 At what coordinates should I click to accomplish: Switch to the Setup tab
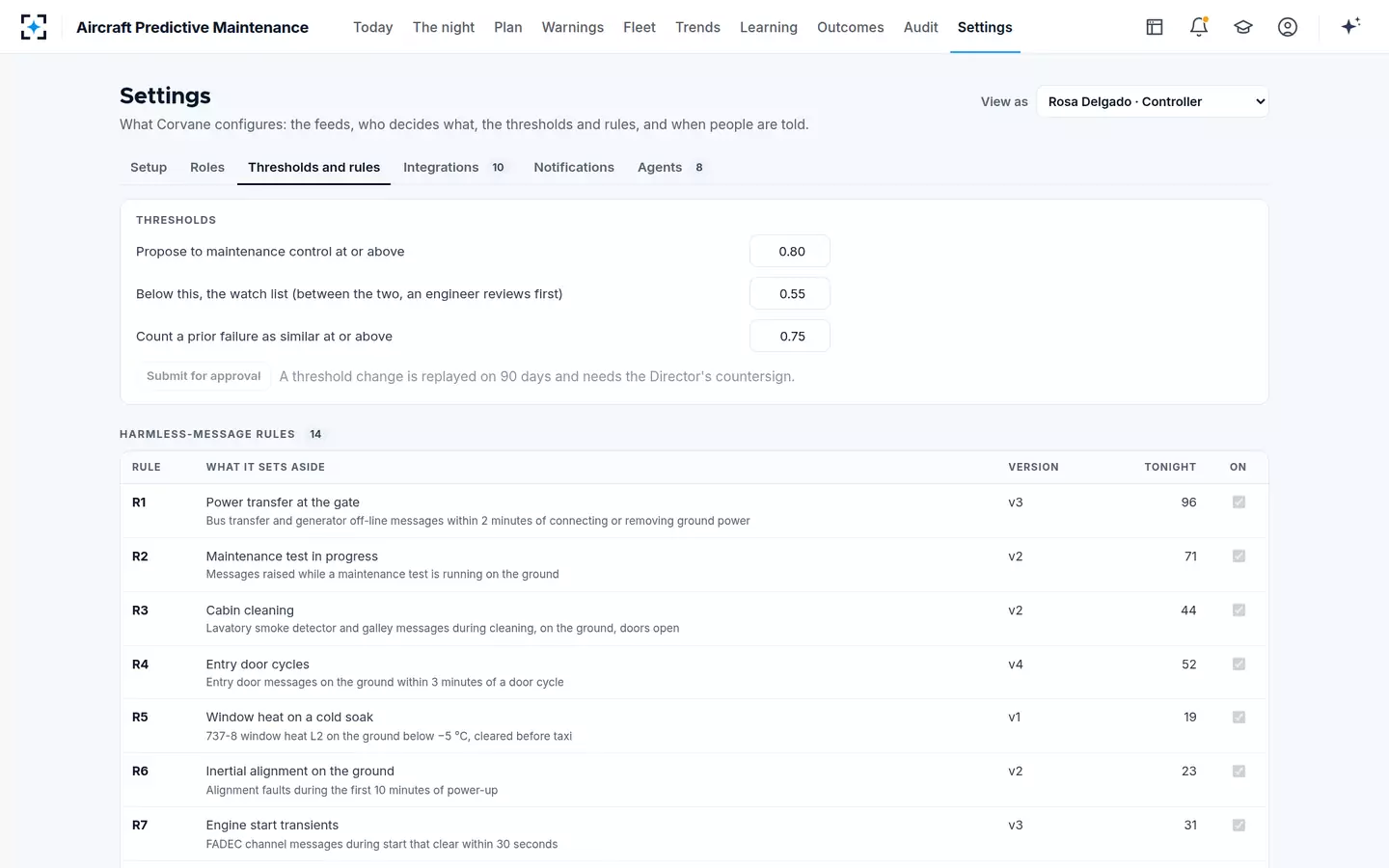[x=149, y=167]
